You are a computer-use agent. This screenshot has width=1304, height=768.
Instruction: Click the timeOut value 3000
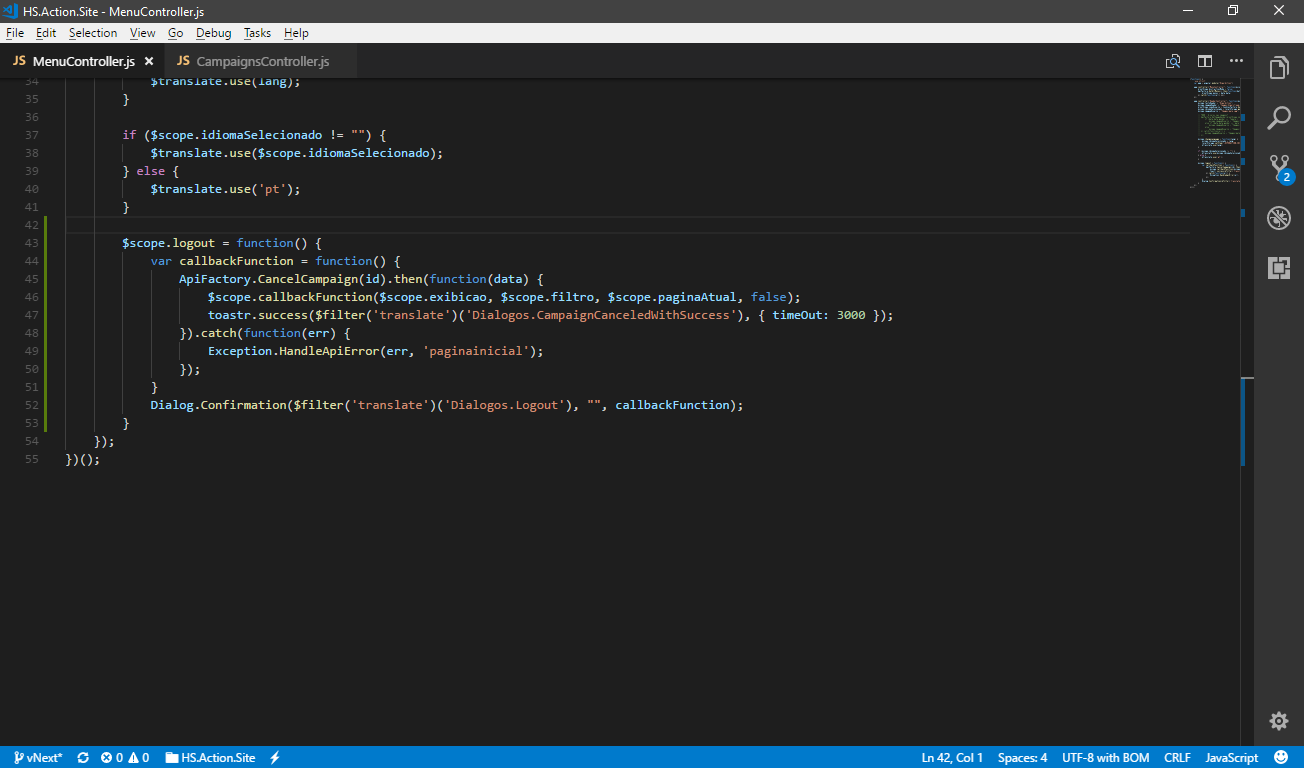tap(850, 315)
